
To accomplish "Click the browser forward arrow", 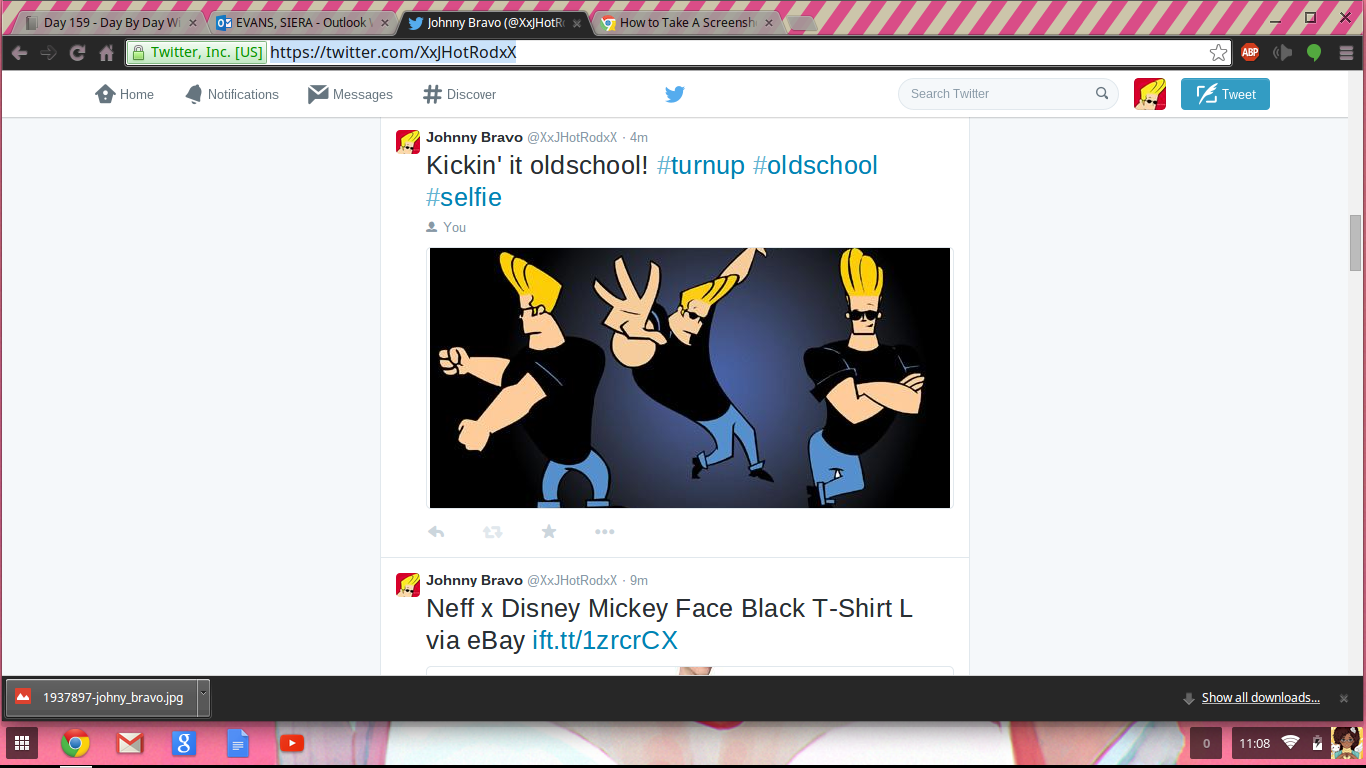I will [48, 53].
